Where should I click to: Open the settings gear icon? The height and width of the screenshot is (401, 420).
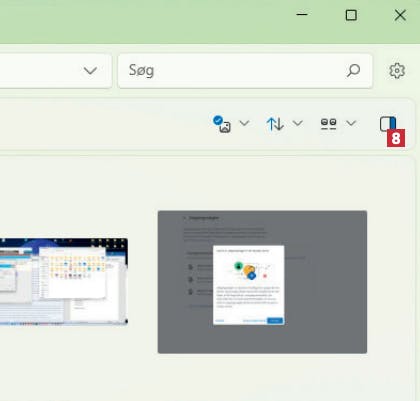click(x=397, y=71)
